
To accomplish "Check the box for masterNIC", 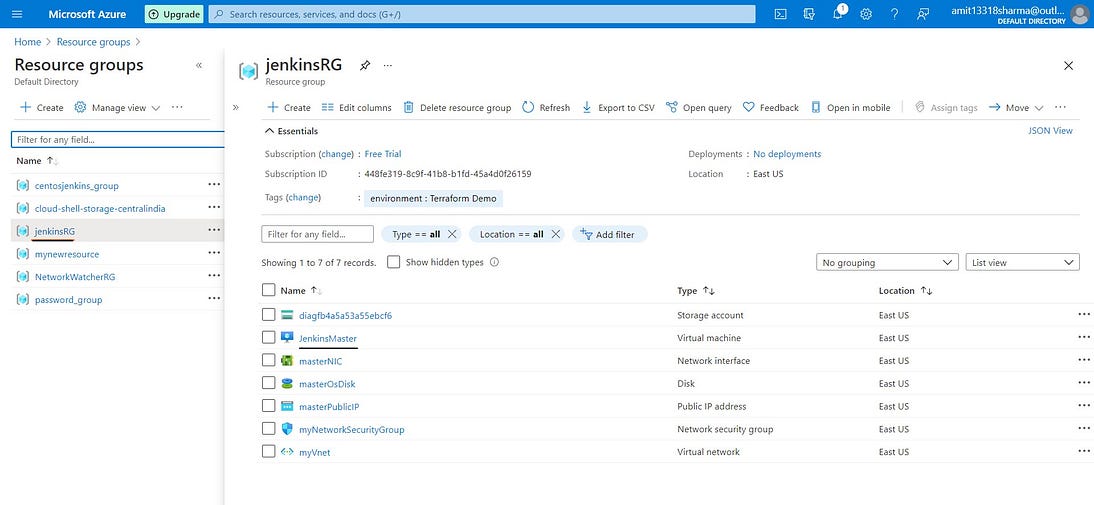I will point(269,361).
